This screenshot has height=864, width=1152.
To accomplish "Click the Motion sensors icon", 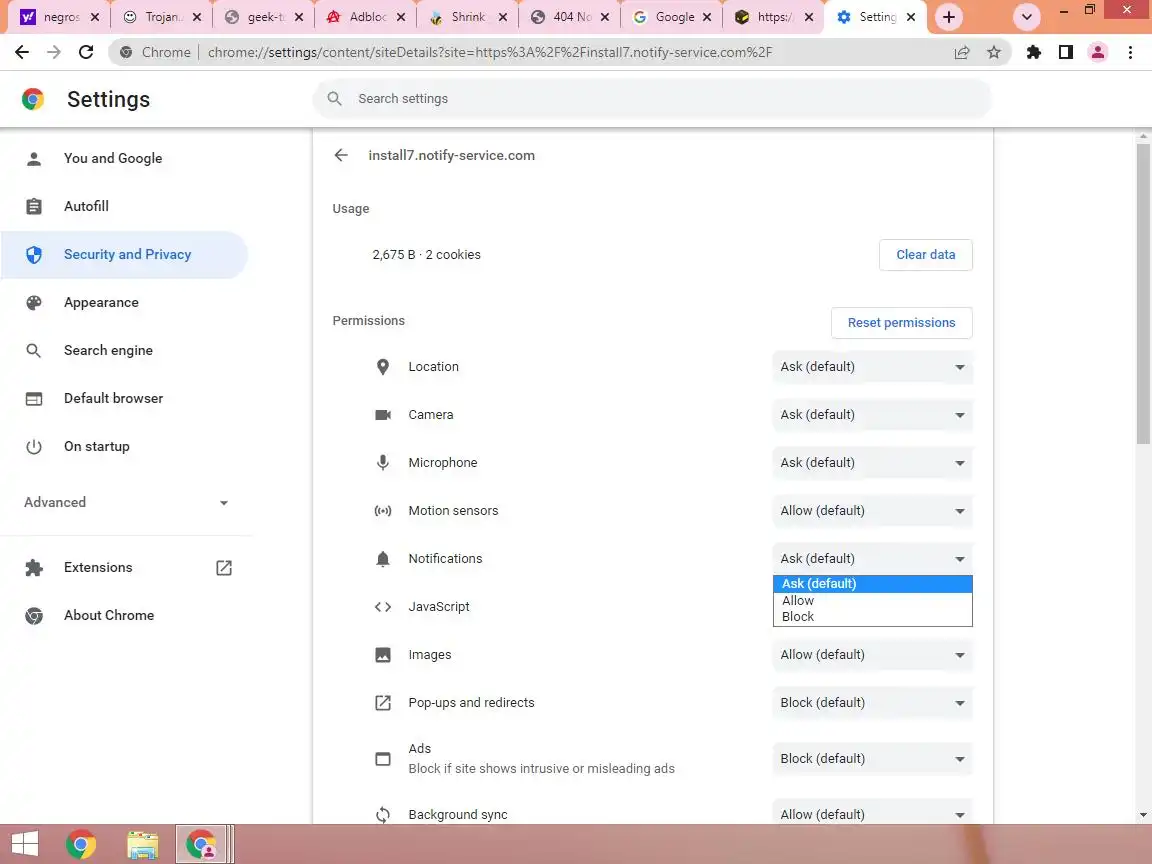I will [x=383, y=511].
